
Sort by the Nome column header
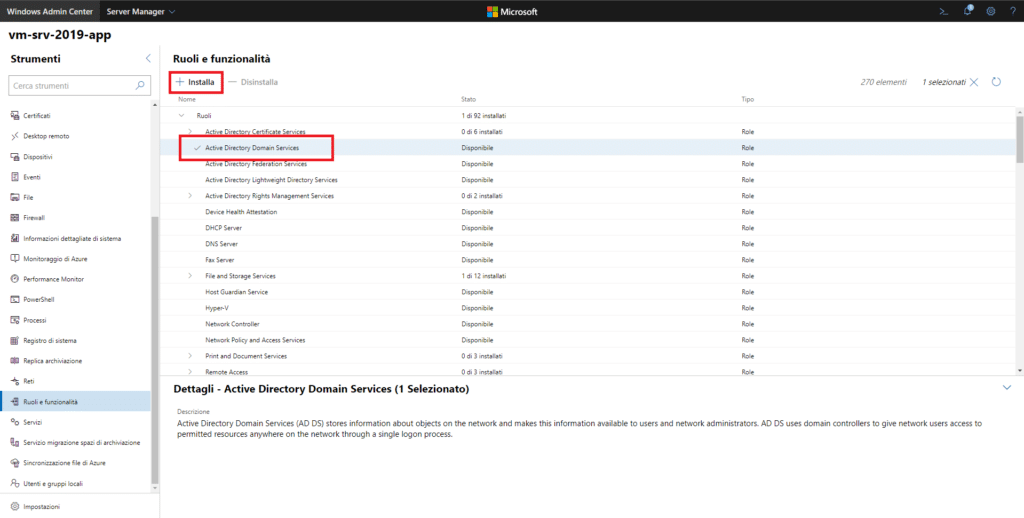coord(187,99)
